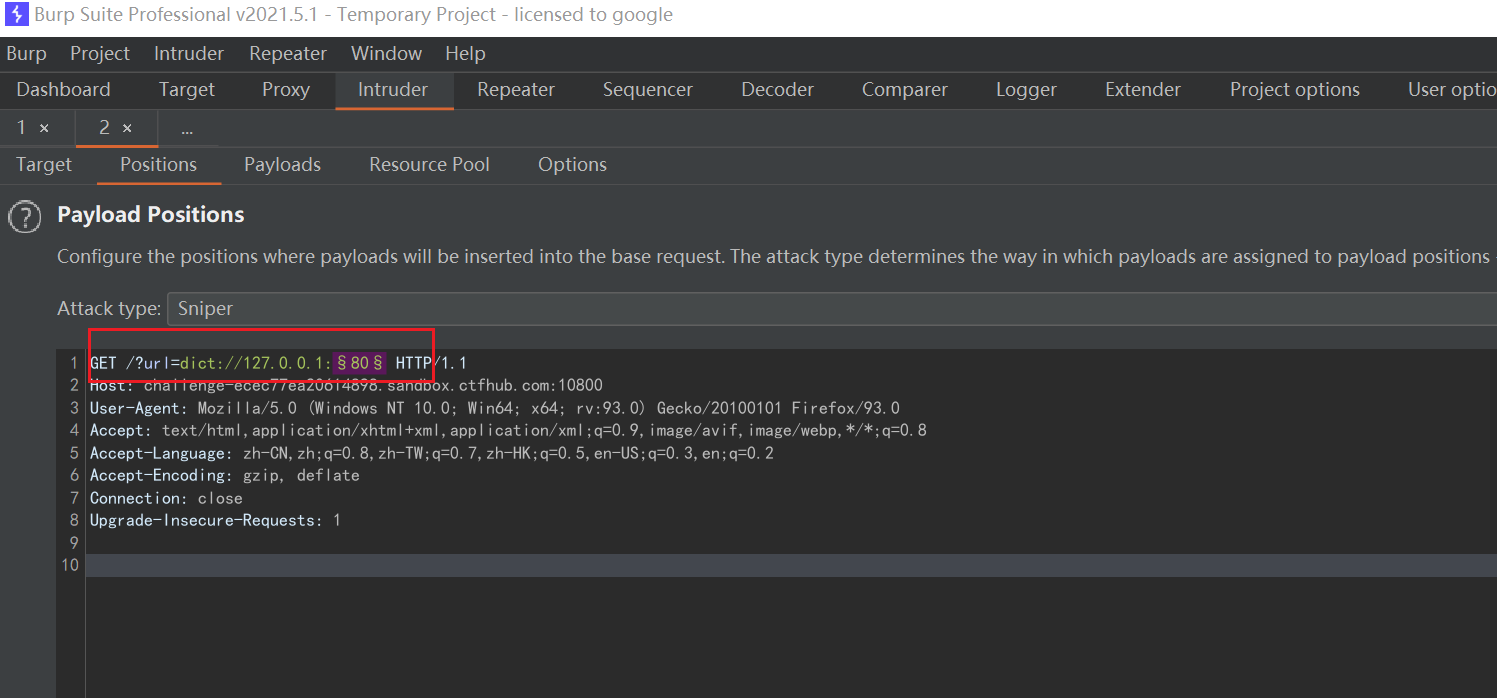Viewport: 1497px width, 698px height.
Task: Click the Connection: close line
Action: point(166,498)
